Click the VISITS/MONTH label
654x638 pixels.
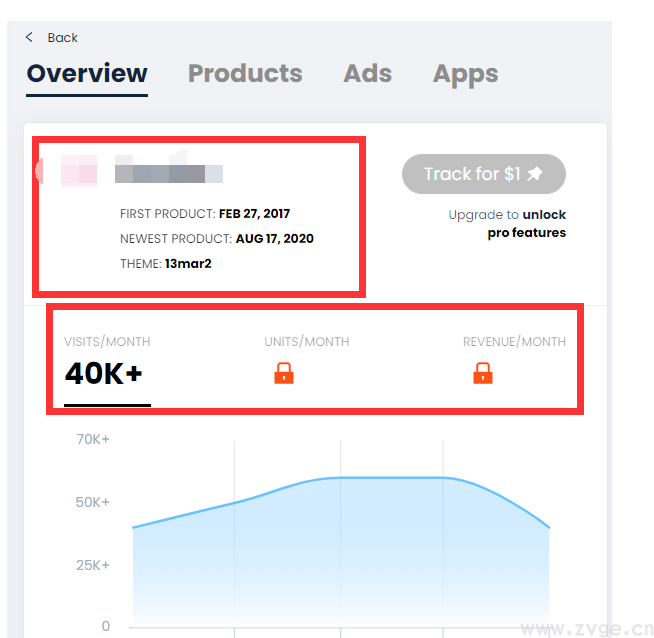click(x=107, y=342)
